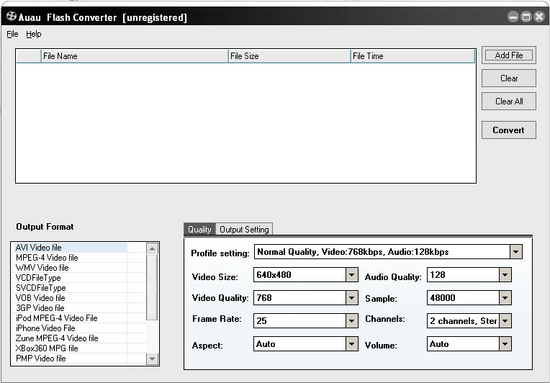Expand the Profile setting dropdown
This screenshot has width=550, height=383.
point(516,252)
